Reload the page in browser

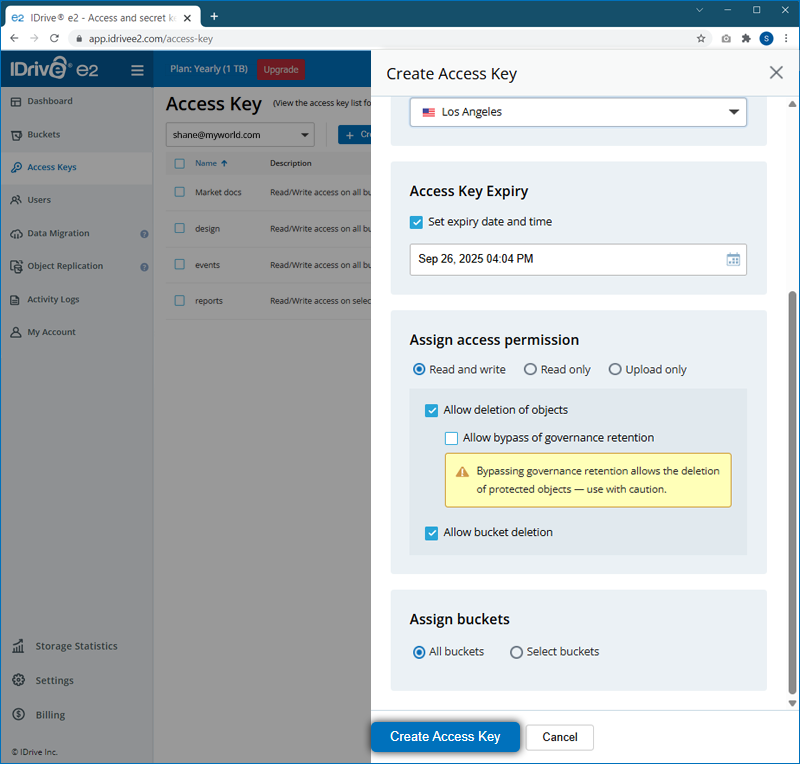55,39
